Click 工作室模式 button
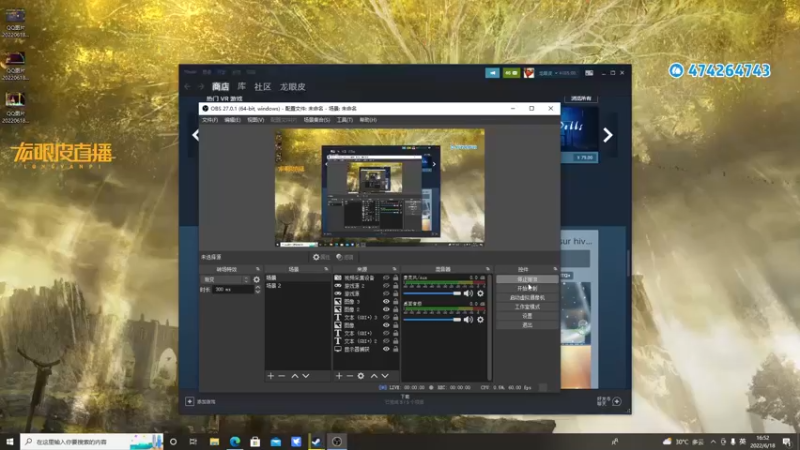This screenshot has height=450, width=800. pyautogui.click(x=527, y=307)
